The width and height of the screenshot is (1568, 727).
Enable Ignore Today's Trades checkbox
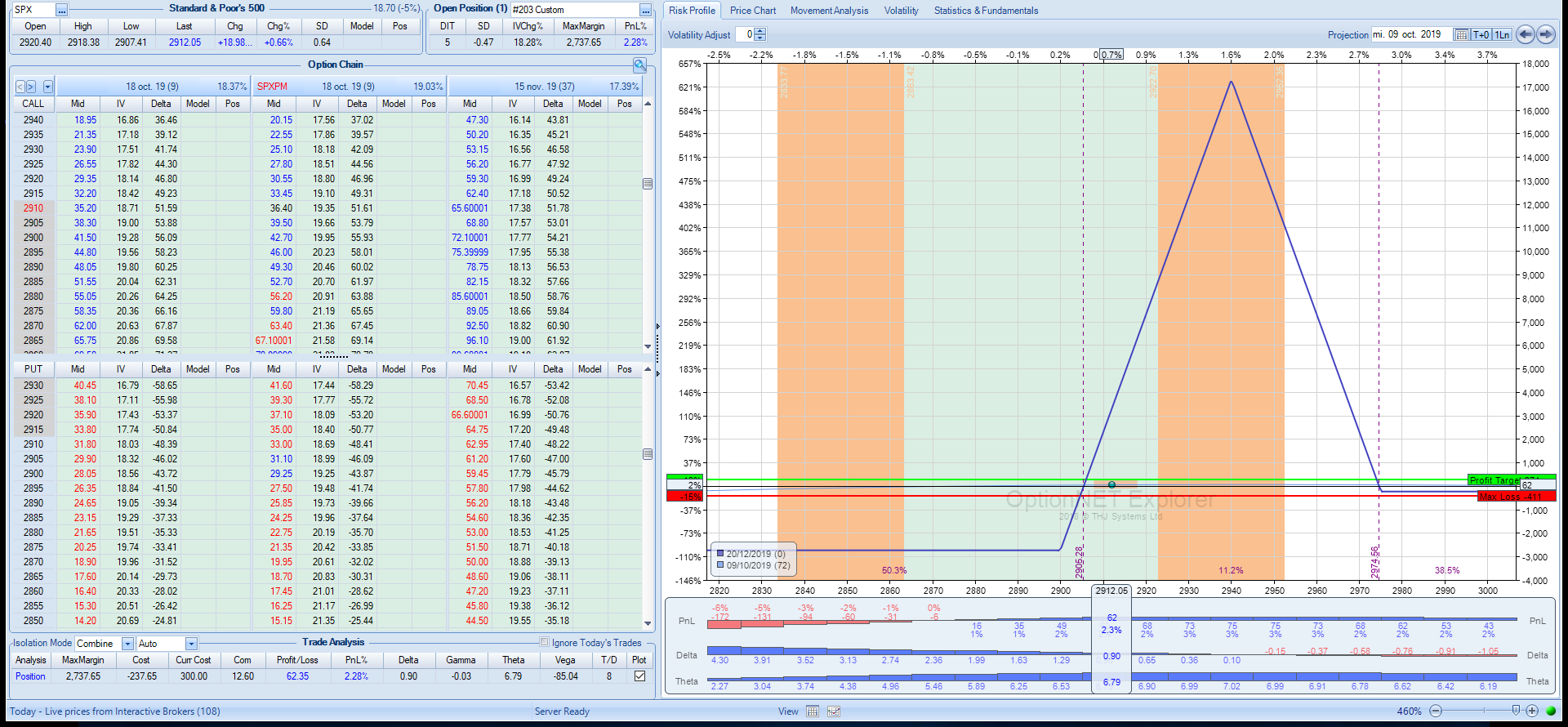pyautogui.click(x=545, y=642)
